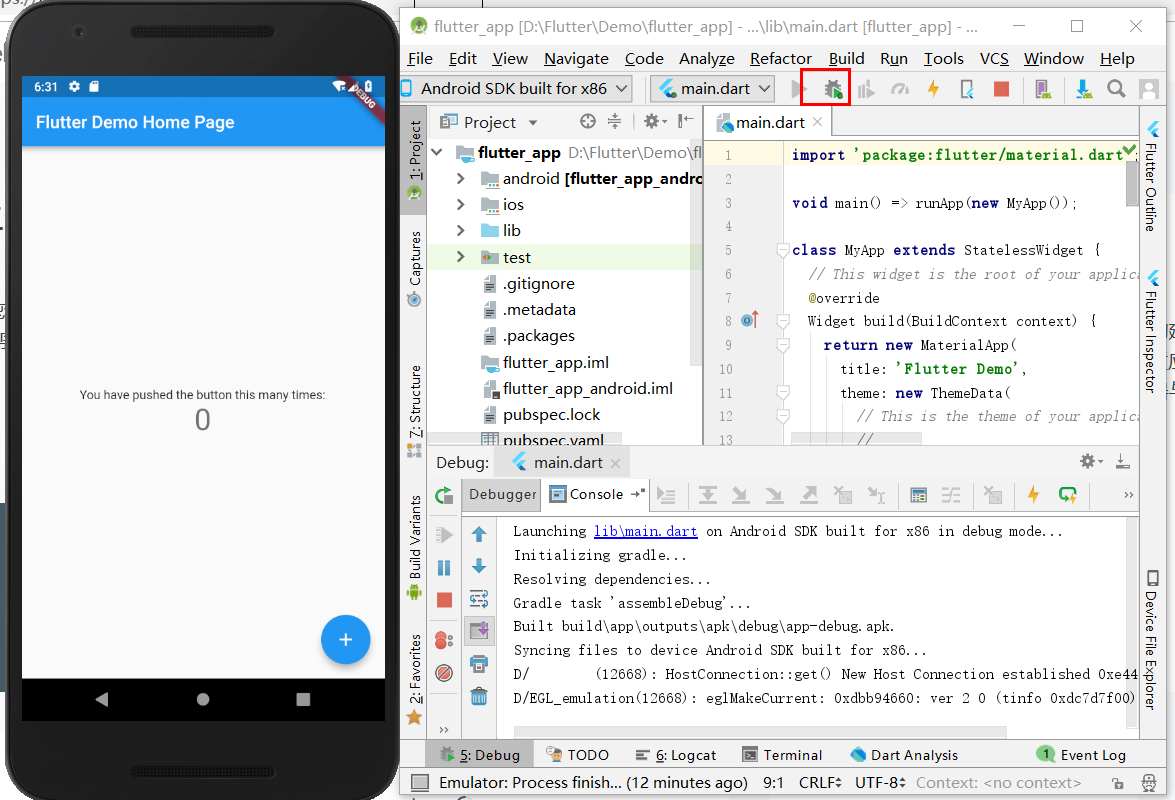
Task: Clear the console with the trash icon
Action: point(479,697)
